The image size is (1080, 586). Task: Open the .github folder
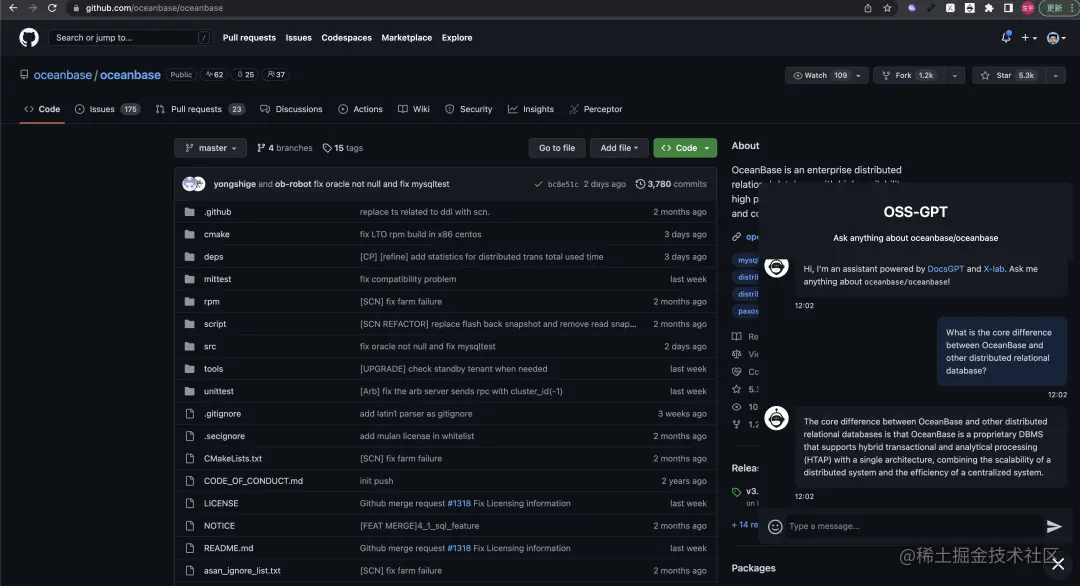click(217, 212)
